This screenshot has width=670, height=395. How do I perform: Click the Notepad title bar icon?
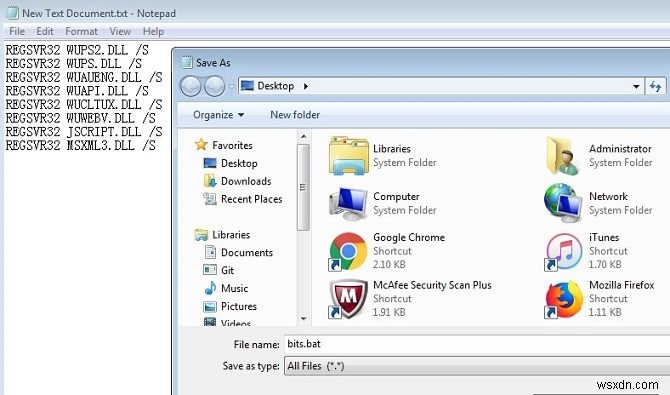click(12, 13)
